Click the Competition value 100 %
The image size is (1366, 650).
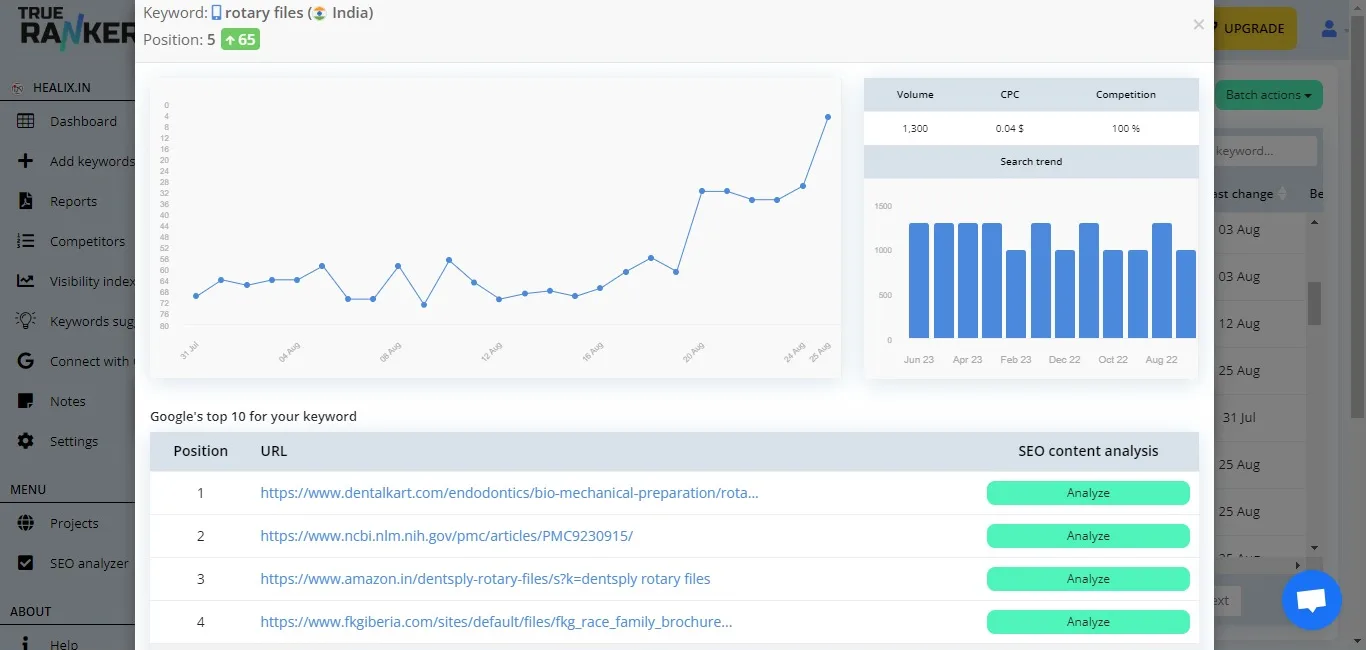point(1126,129)
